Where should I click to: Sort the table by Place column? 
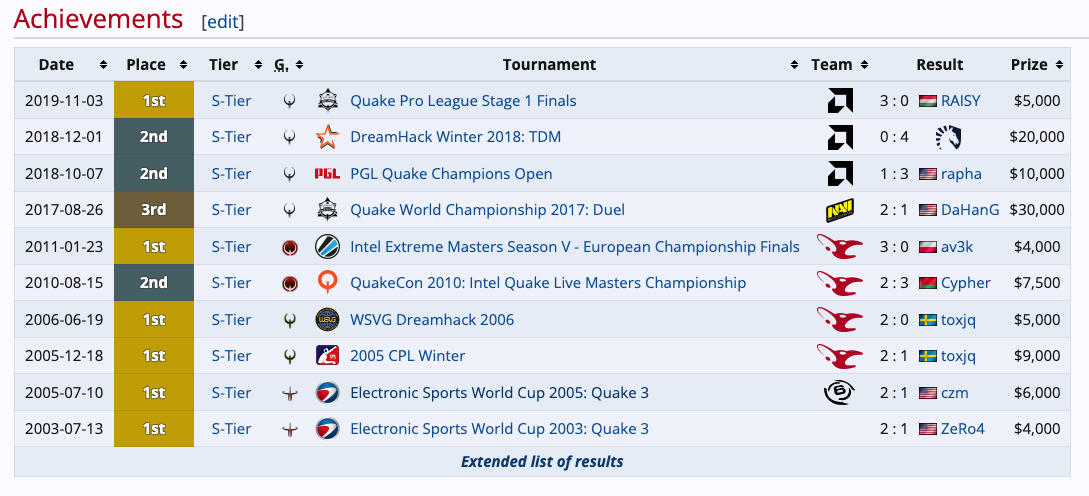coord(182,65)
